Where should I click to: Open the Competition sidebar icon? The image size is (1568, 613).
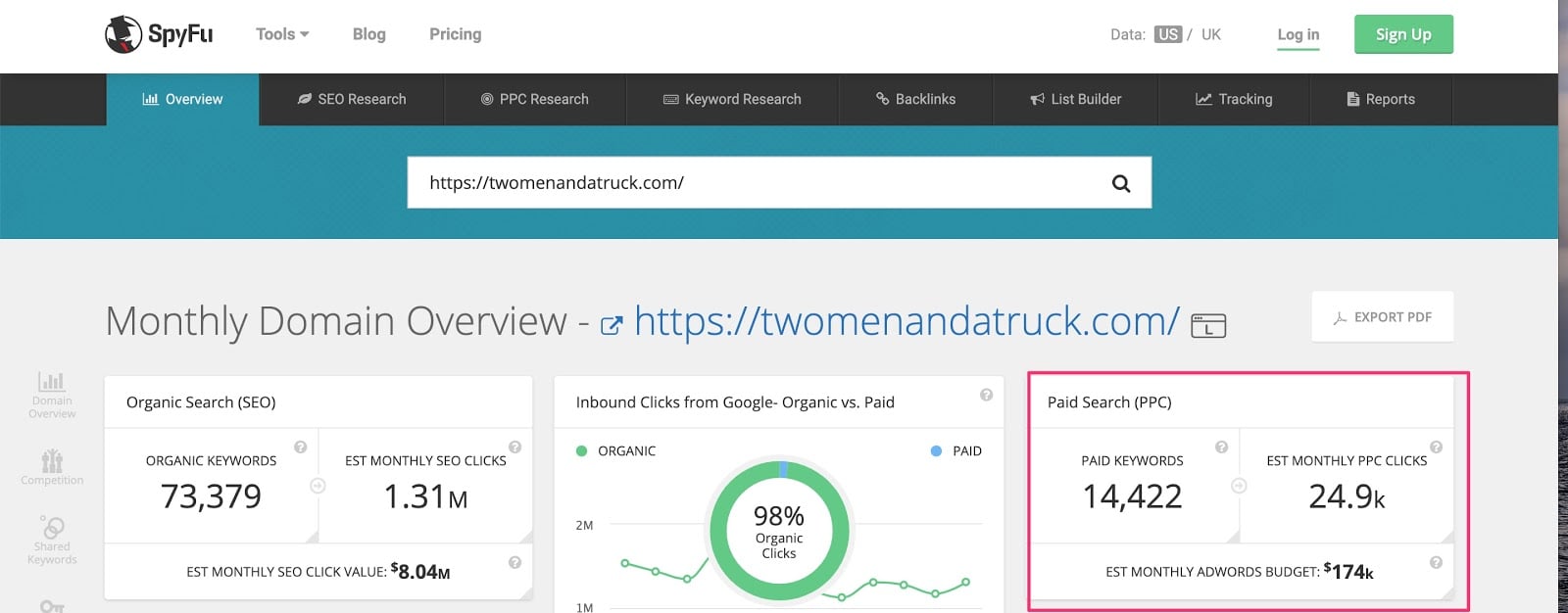52,466
